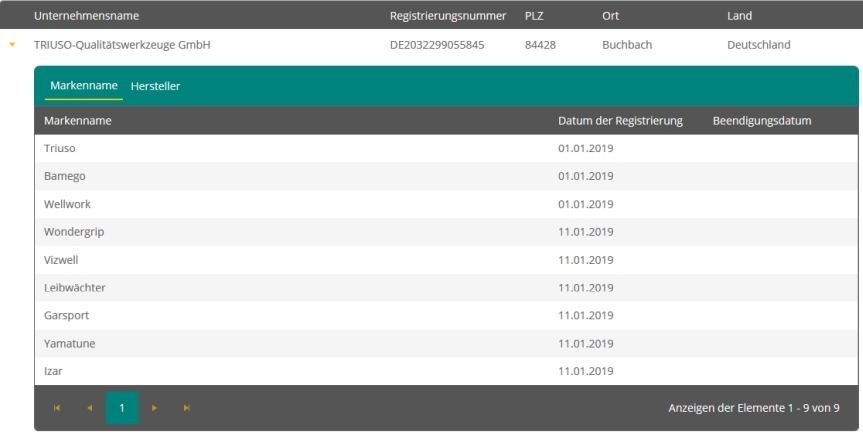The height and width of the screenshot is (435, 863).
Task: Select the Triuso brand row
Action: click(446, 148)
